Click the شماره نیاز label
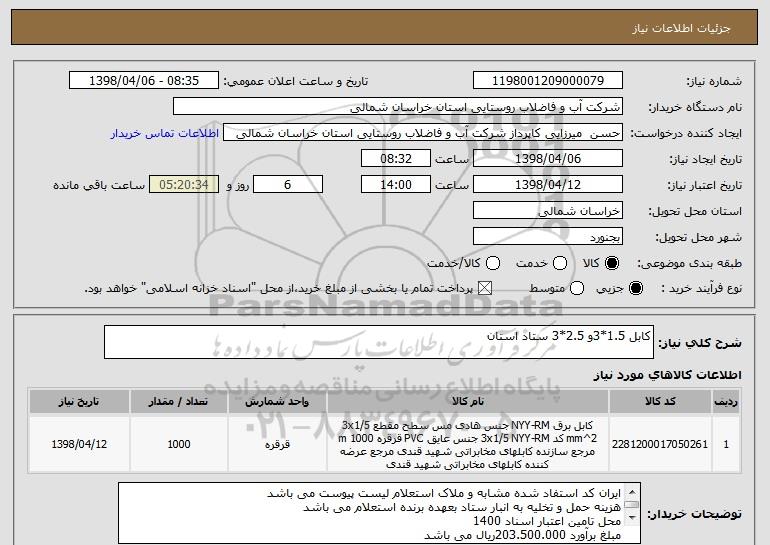 tap(714, 81)
